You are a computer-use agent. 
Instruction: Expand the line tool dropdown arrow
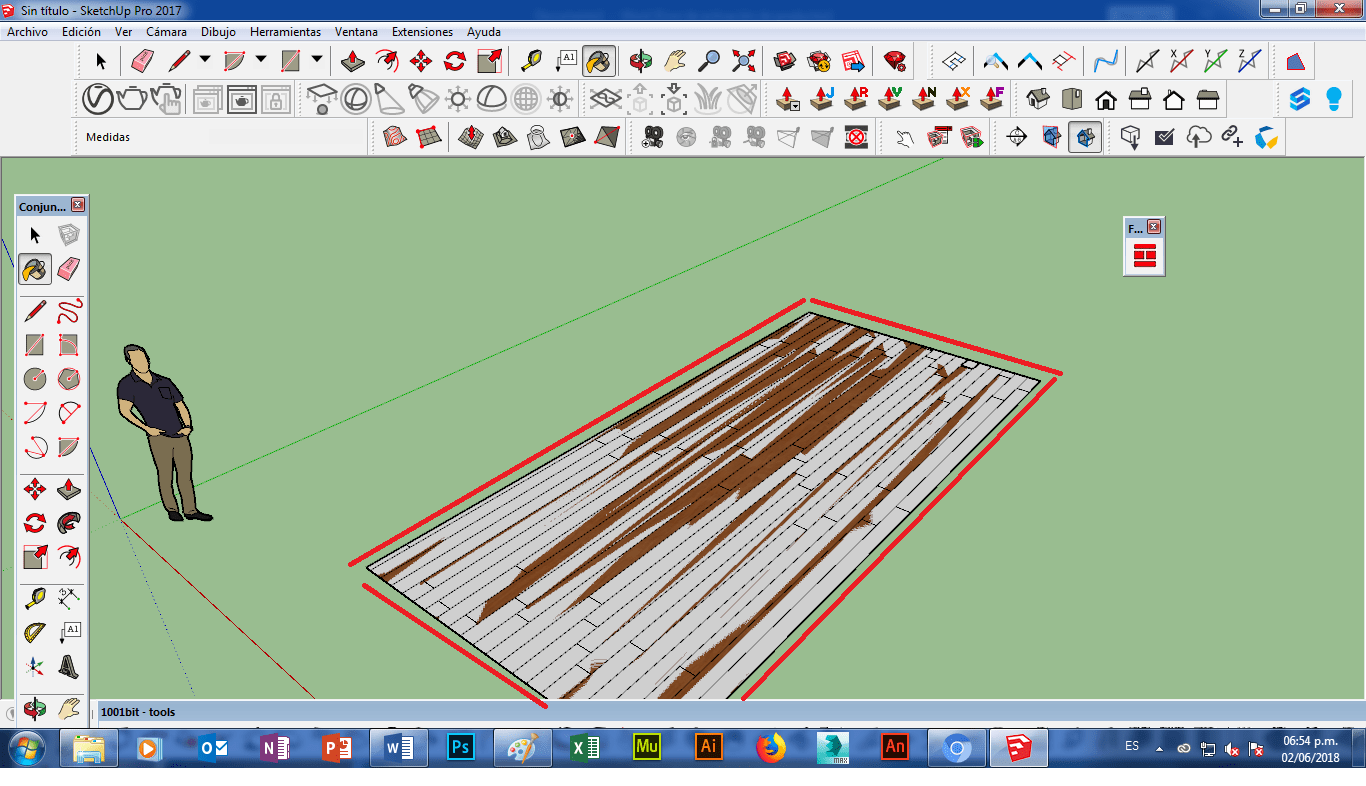click(x=205, y=60)
